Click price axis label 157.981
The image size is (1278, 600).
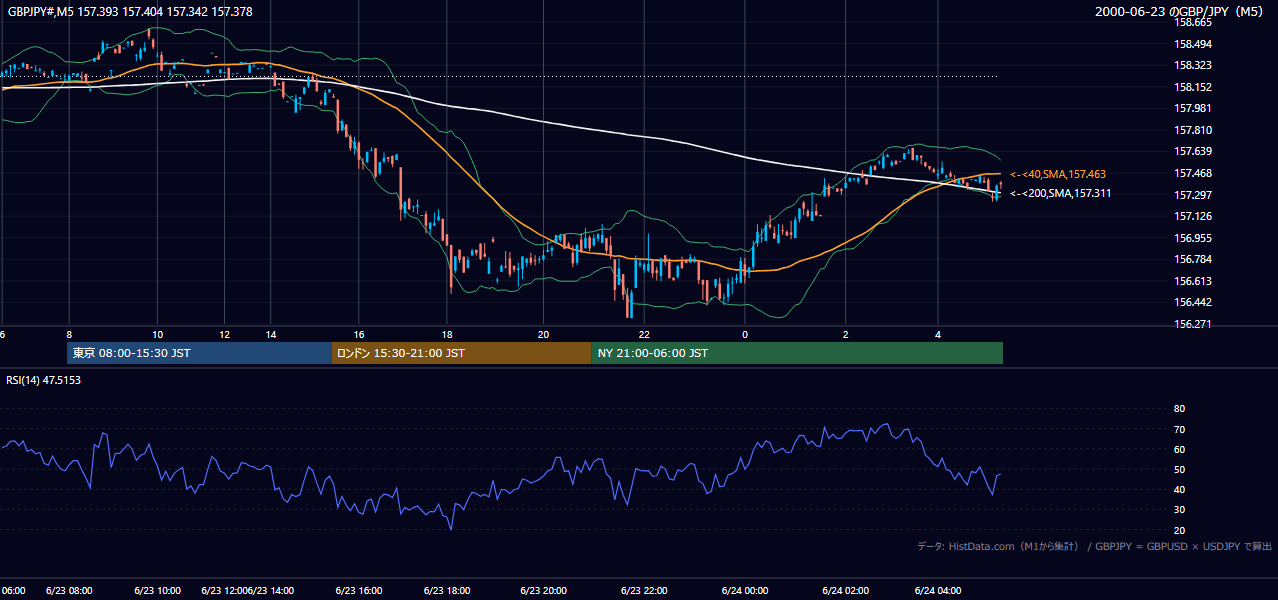click(x=1193, y=108)
